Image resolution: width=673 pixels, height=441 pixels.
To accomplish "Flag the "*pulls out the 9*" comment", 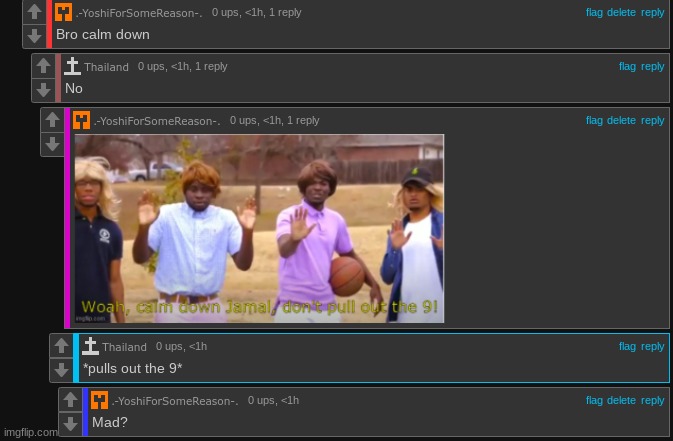I will pyautogui.click(x=627, y=347).
